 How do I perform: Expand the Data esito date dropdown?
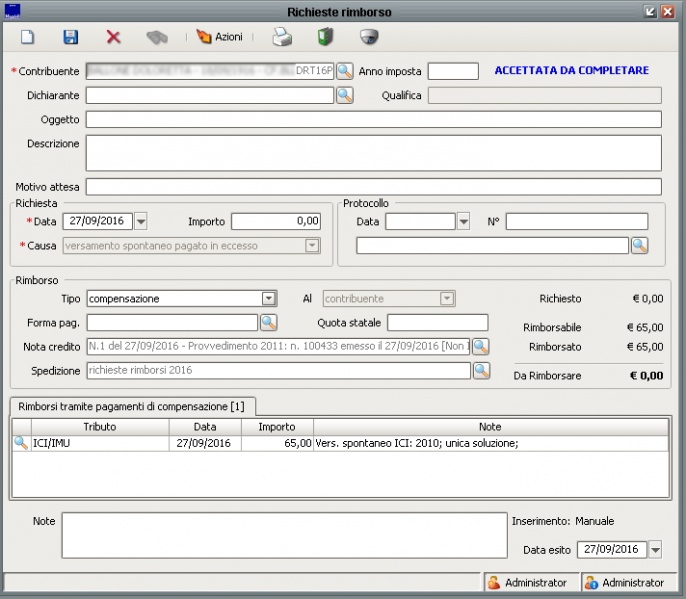pyautogui.click(x=655, y=549)
